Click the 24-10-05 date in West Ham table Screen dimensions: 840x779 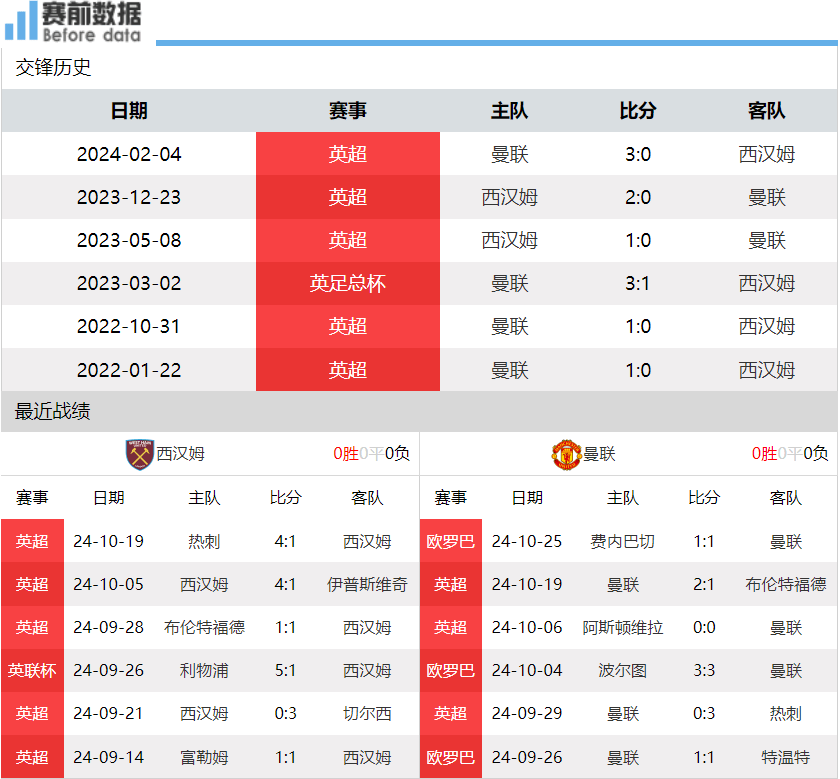pyautogui.click(x=109, y=584)
